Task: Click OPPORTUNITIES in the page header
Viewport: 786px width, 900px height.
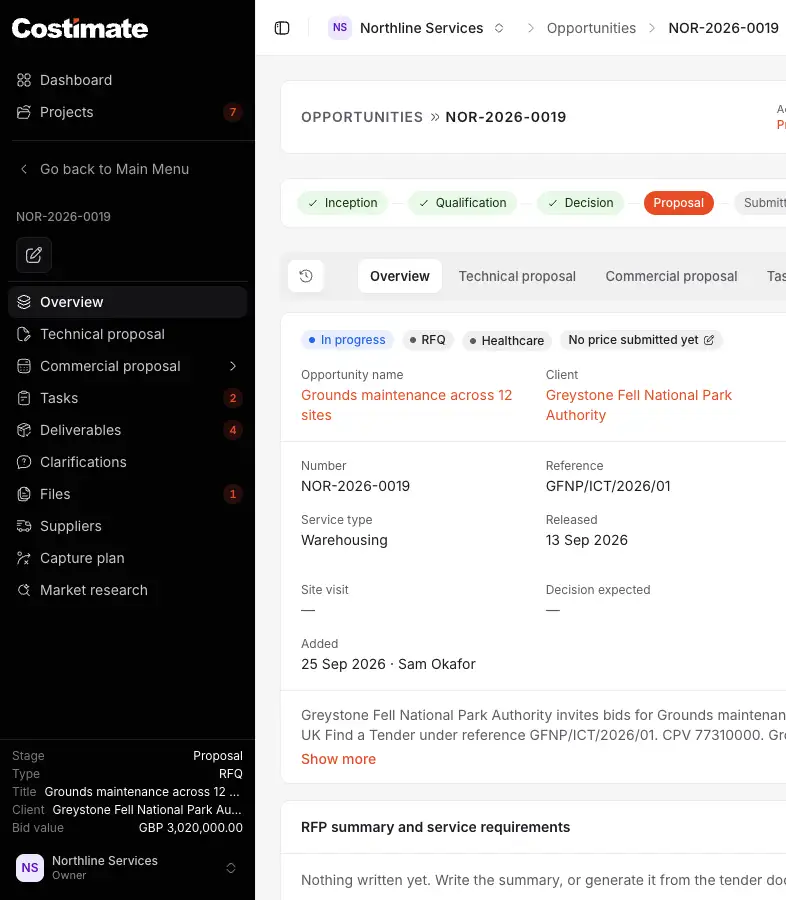Action: [x=362, y=117]
